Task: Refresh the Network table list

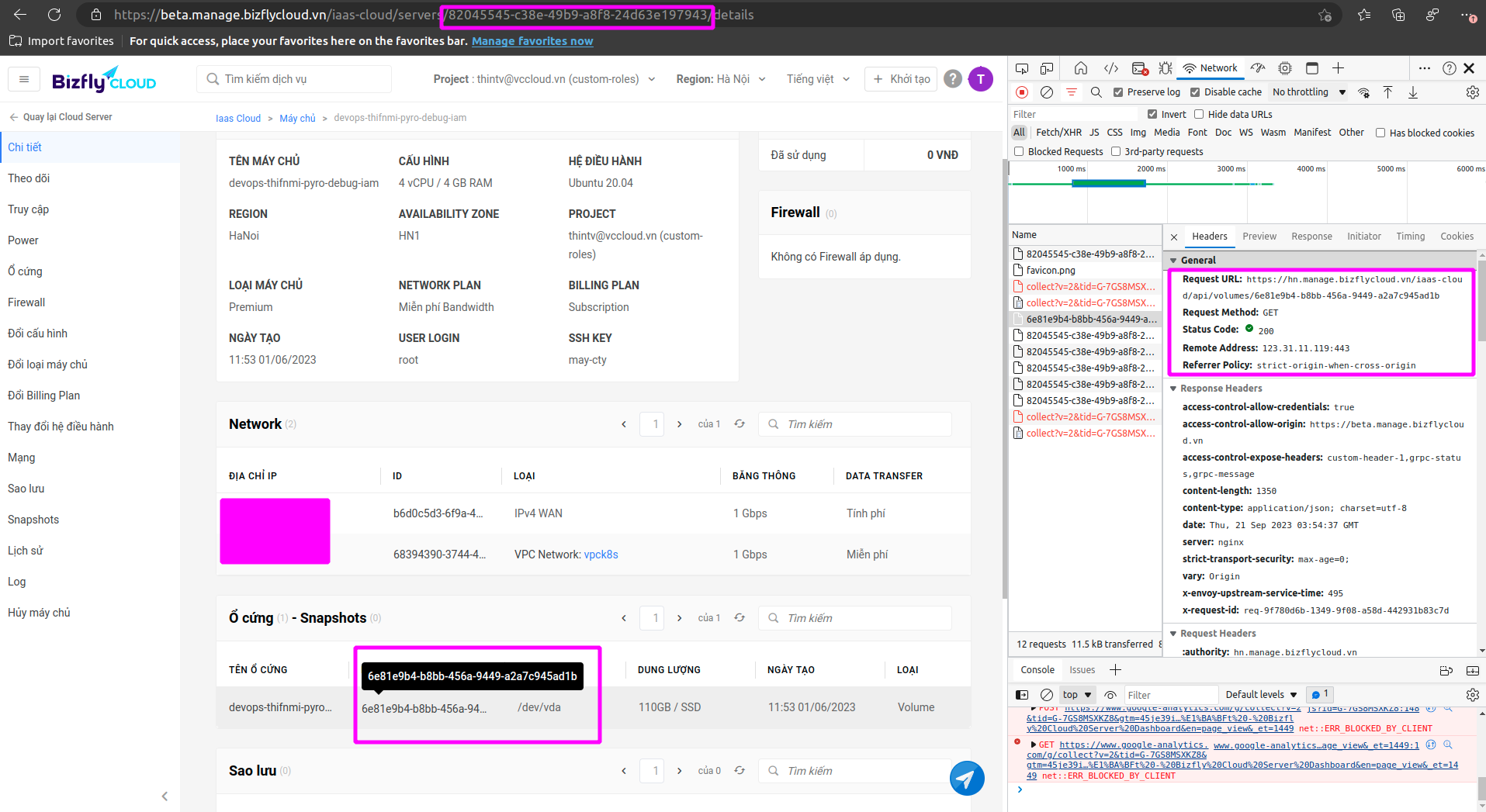Action: pyautogui.click(x=740, y=424)
